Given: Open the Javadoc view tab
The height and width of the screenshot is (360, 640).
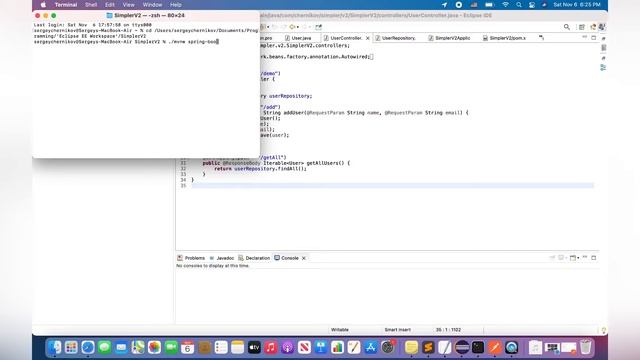Looking at the screenshot, I should pyautogui.click(x=221, y=258).
